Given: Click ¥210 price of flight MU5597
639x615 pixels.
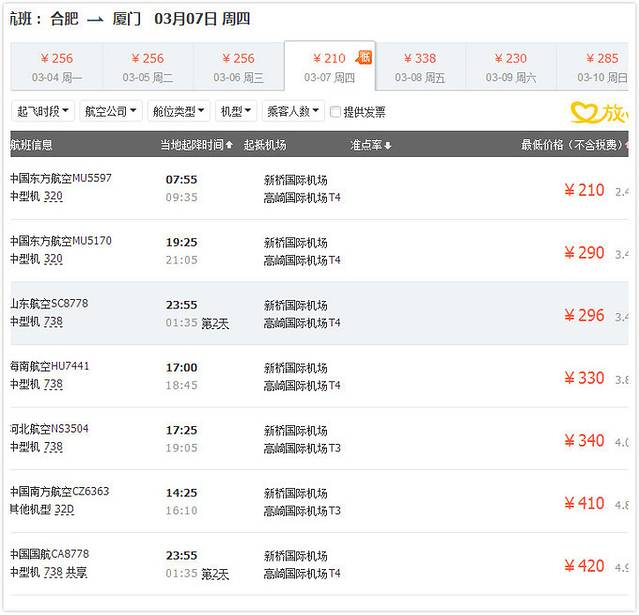Looking at the screenshot, I should 584,190.
